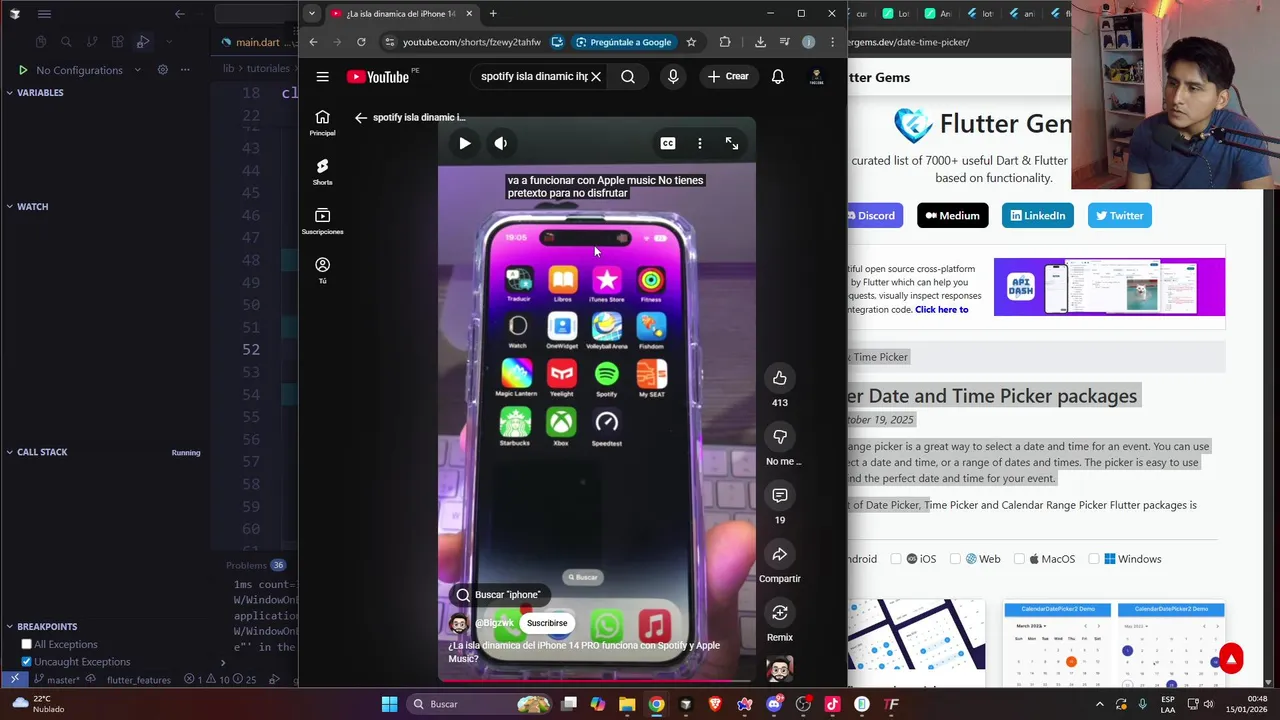Screen dimensions: 1280x720
Task: Click Chrome's back navigation arrow
Action: point(313,42)
